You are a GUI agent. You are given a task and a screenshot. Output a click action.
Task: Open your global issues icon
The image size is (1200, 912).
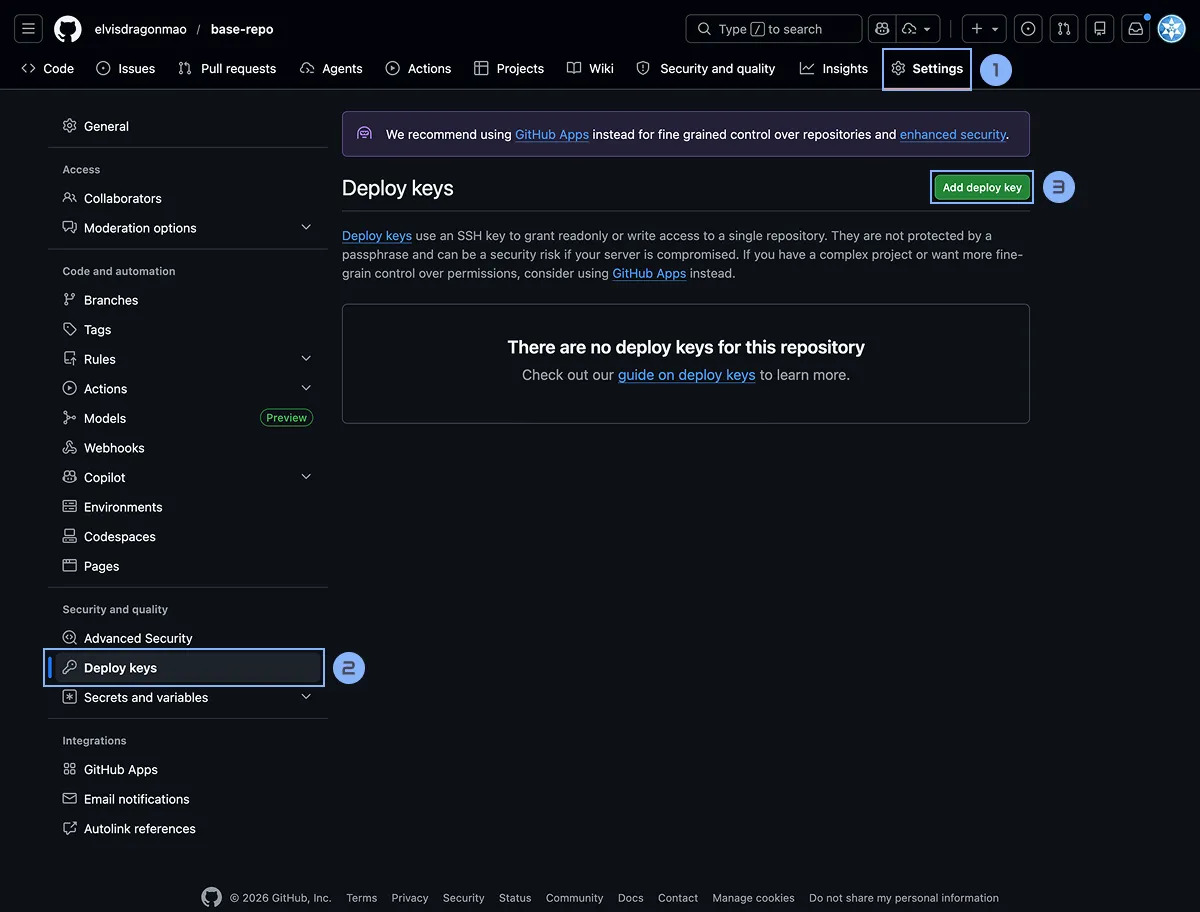pos(1027,28)
